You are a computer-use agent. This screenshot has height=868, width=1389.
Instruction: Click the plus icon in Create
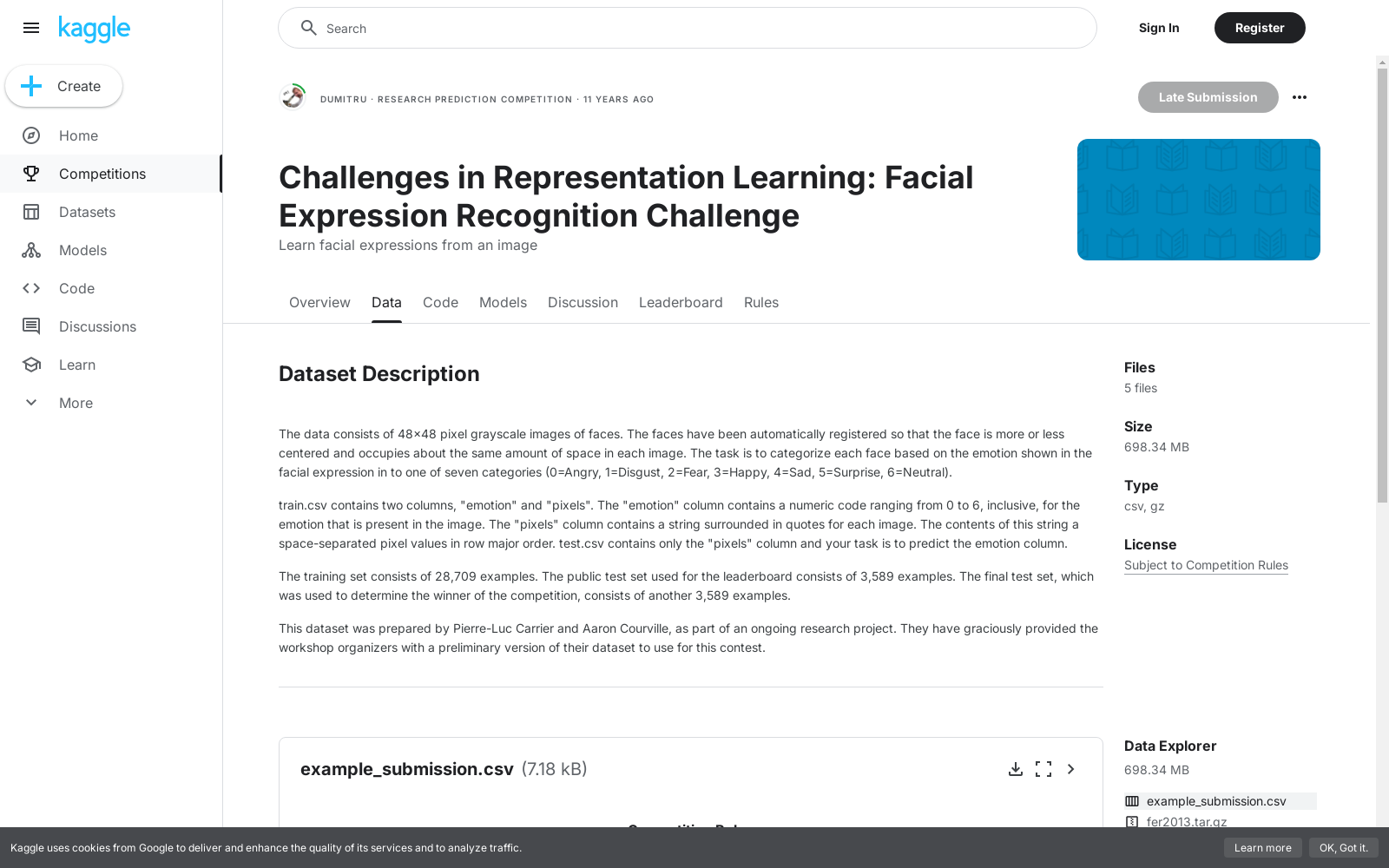point(31,86)
